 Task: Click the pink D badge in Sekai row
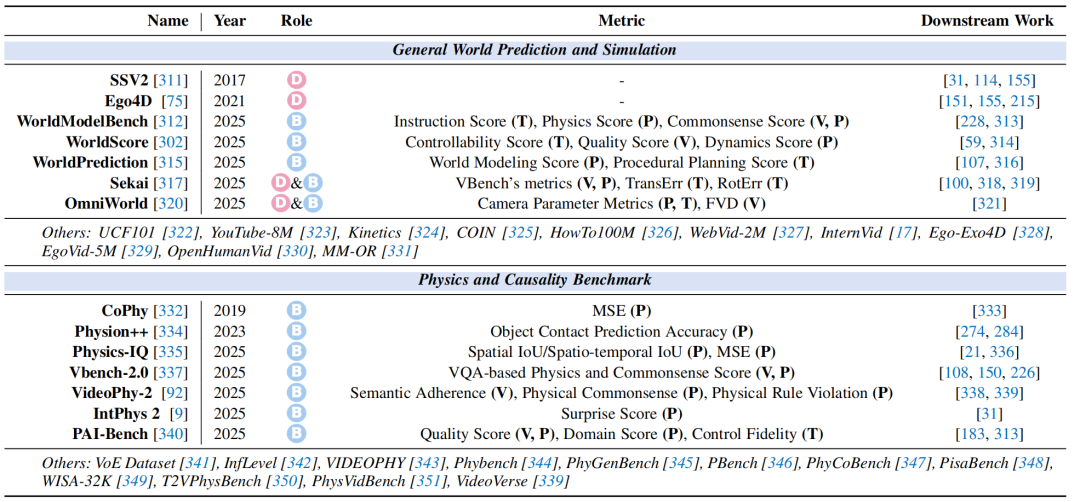coord(282,183)
